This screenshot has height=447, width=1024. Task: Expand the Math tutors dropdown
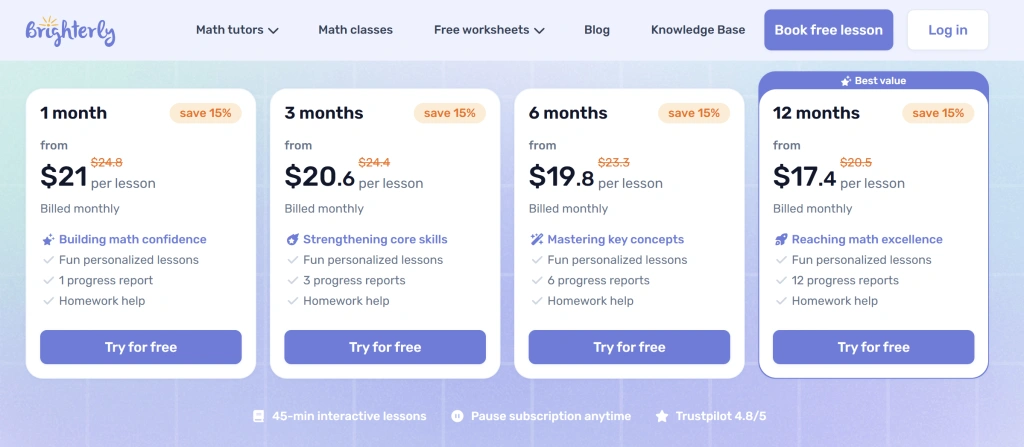coord(237,30)
